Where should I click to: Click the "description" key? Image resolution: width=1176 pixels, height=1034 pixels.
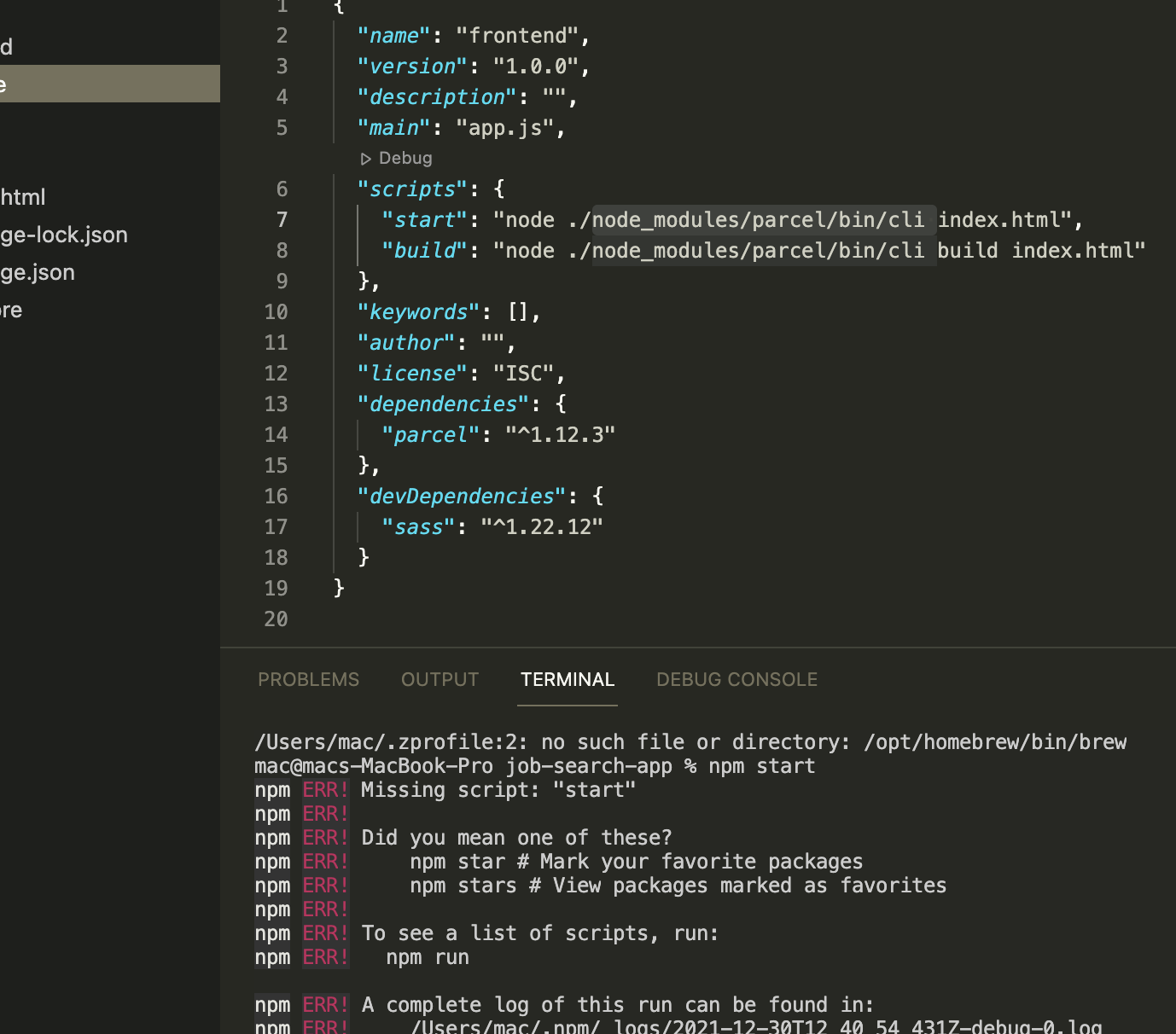click(438, 97)
